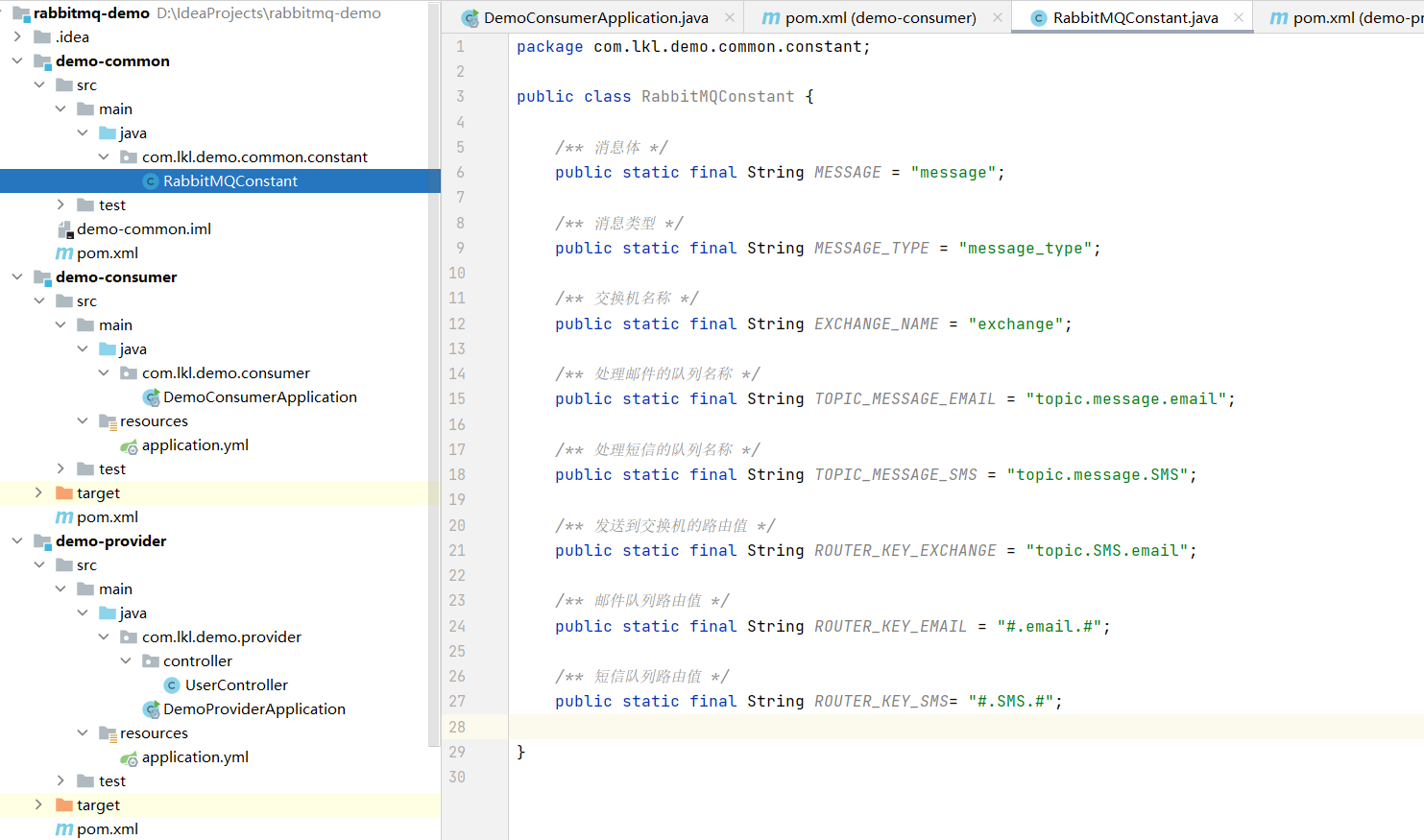Collapse the demo-consumer module node

(17, 277)
